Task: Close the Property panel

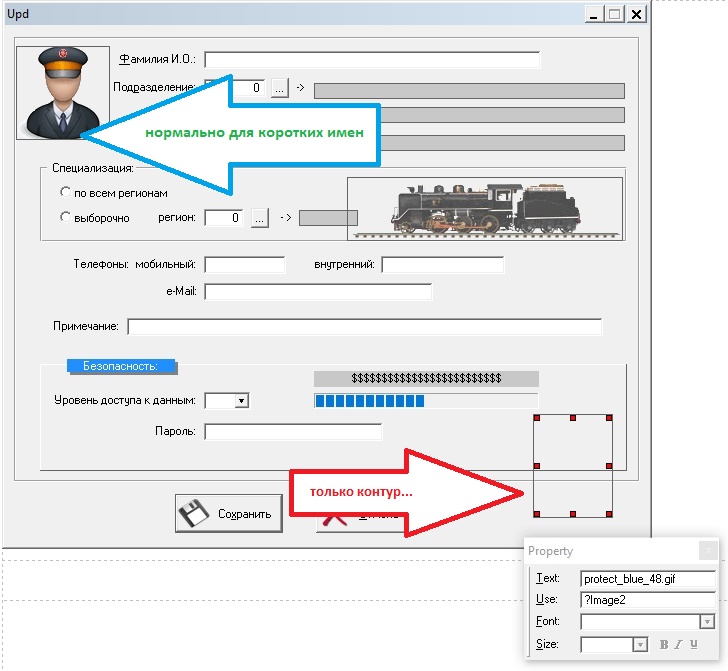Action: (x=707, y=550)
